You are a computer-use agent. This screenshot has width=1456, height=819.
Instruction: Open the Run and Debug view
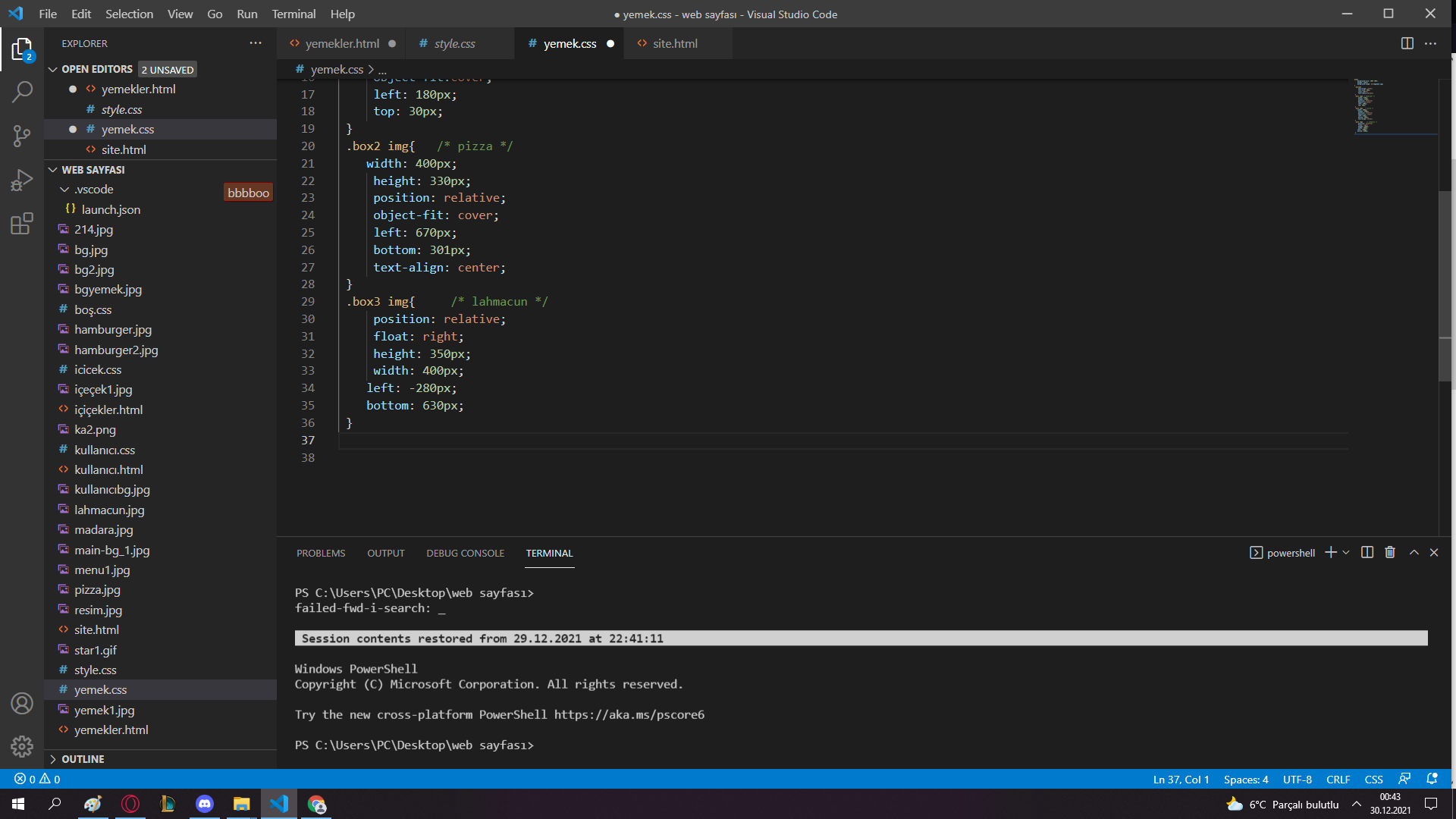tap(22, 180)
